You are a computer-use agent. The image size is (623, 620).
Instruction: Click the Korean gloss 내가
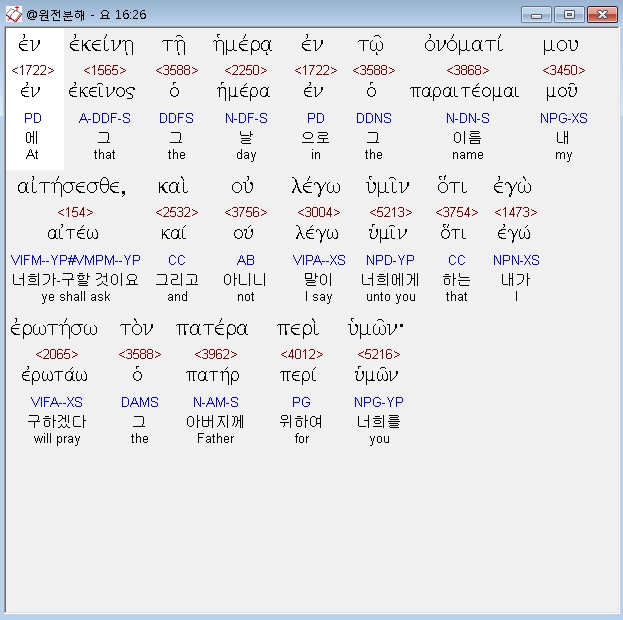click(515, 279)
